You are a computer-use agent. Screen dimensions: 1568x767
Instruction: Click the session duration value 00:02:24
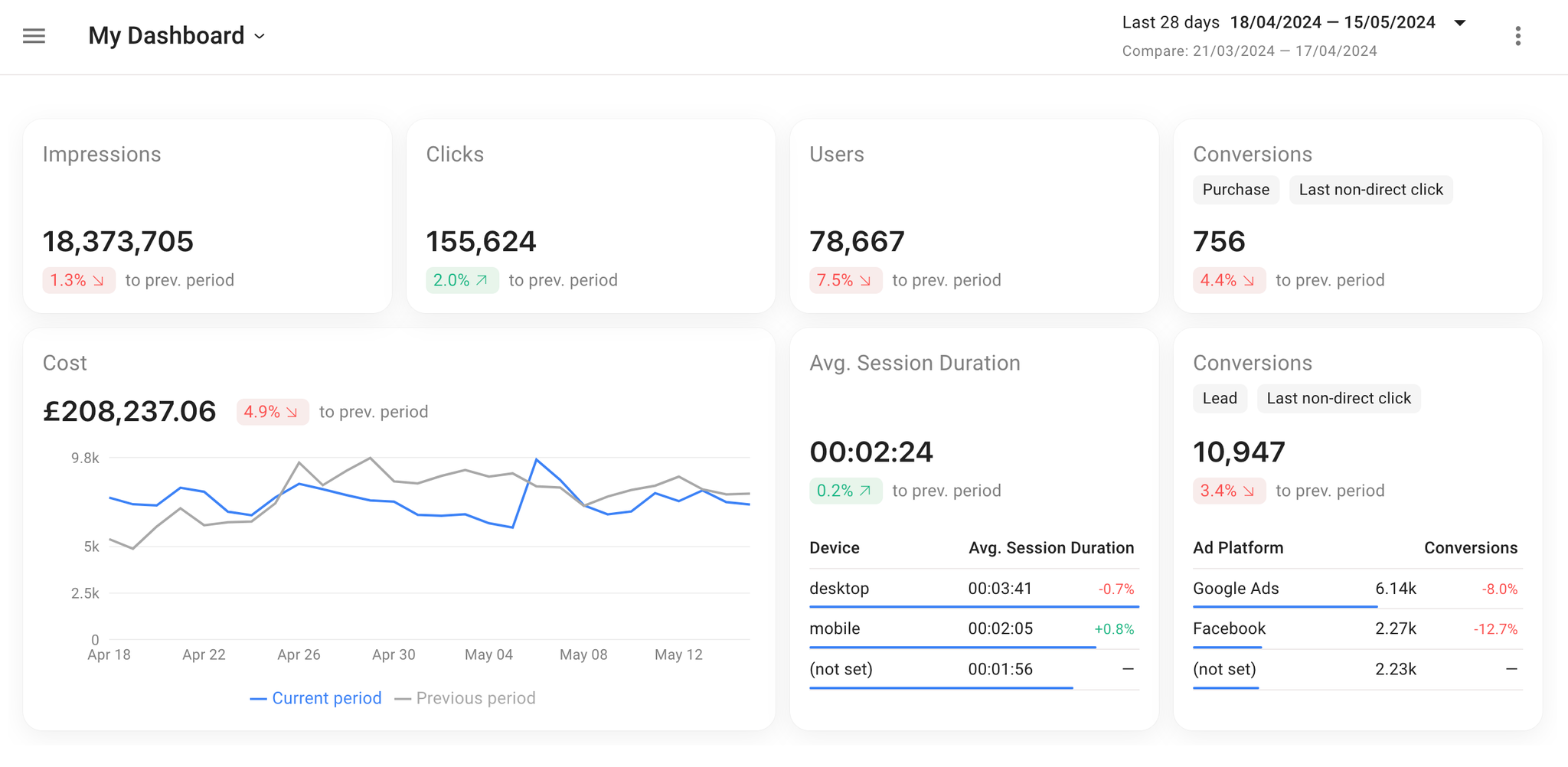point(871,452)
